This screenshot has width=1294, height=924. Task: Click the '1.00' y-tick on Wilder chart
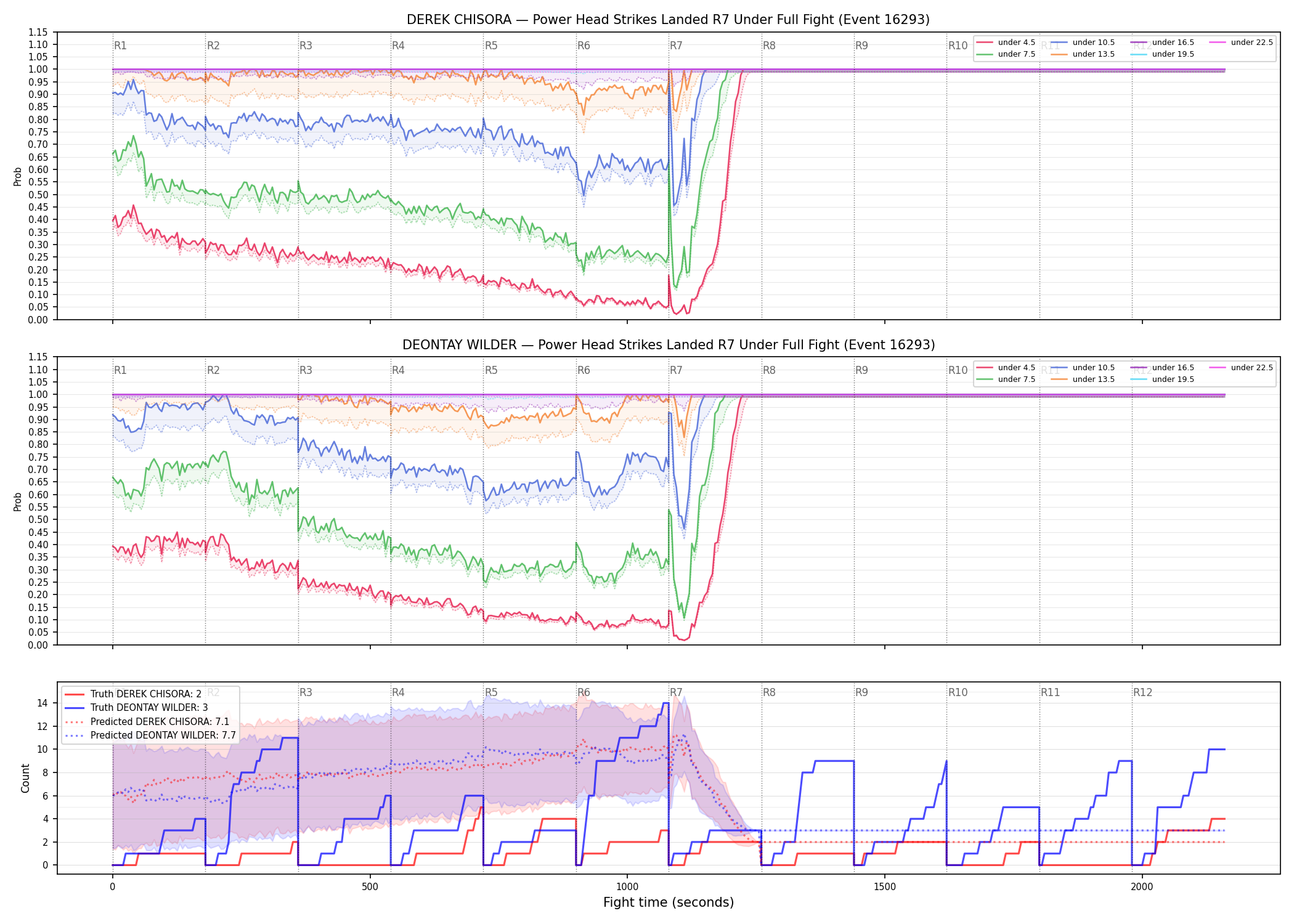pyautogui.click(x=38, y=395)
